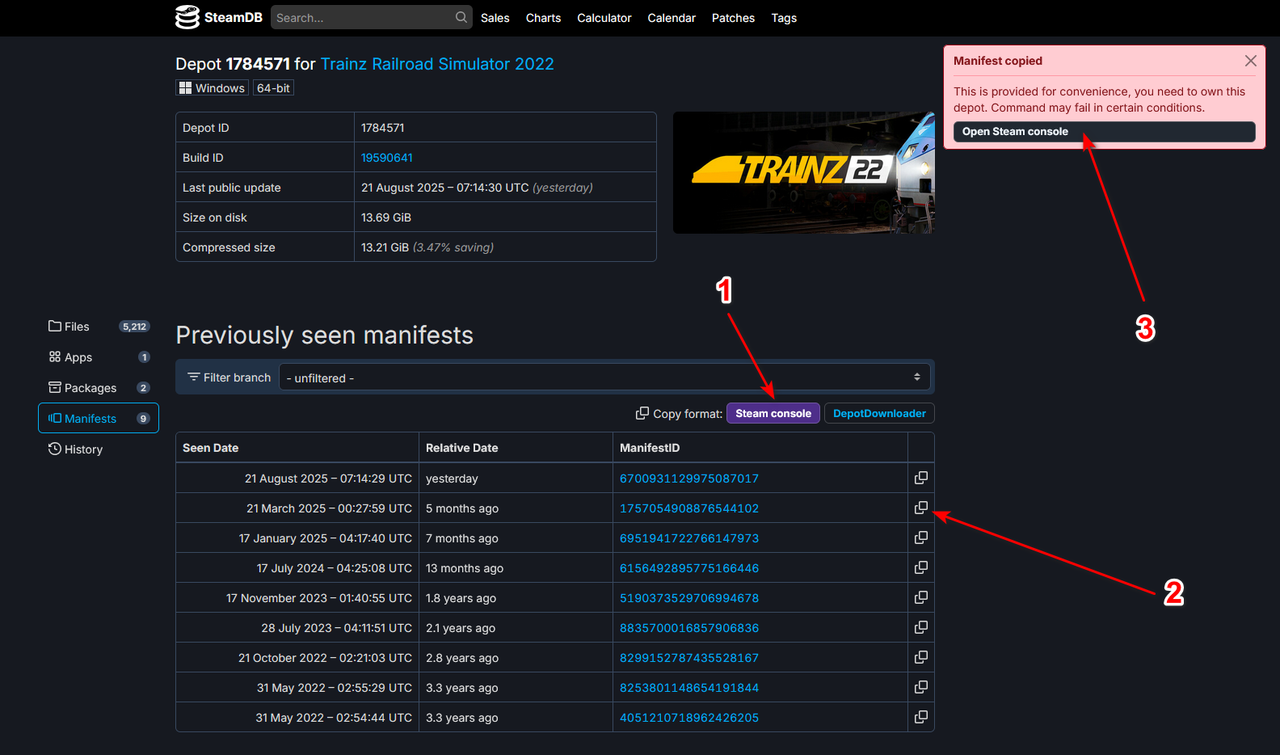Viewport: 1280px width, 755px height.
Task: Copy manifest 6951941722766147973 using its copy icon
Action: coord(921,538)
